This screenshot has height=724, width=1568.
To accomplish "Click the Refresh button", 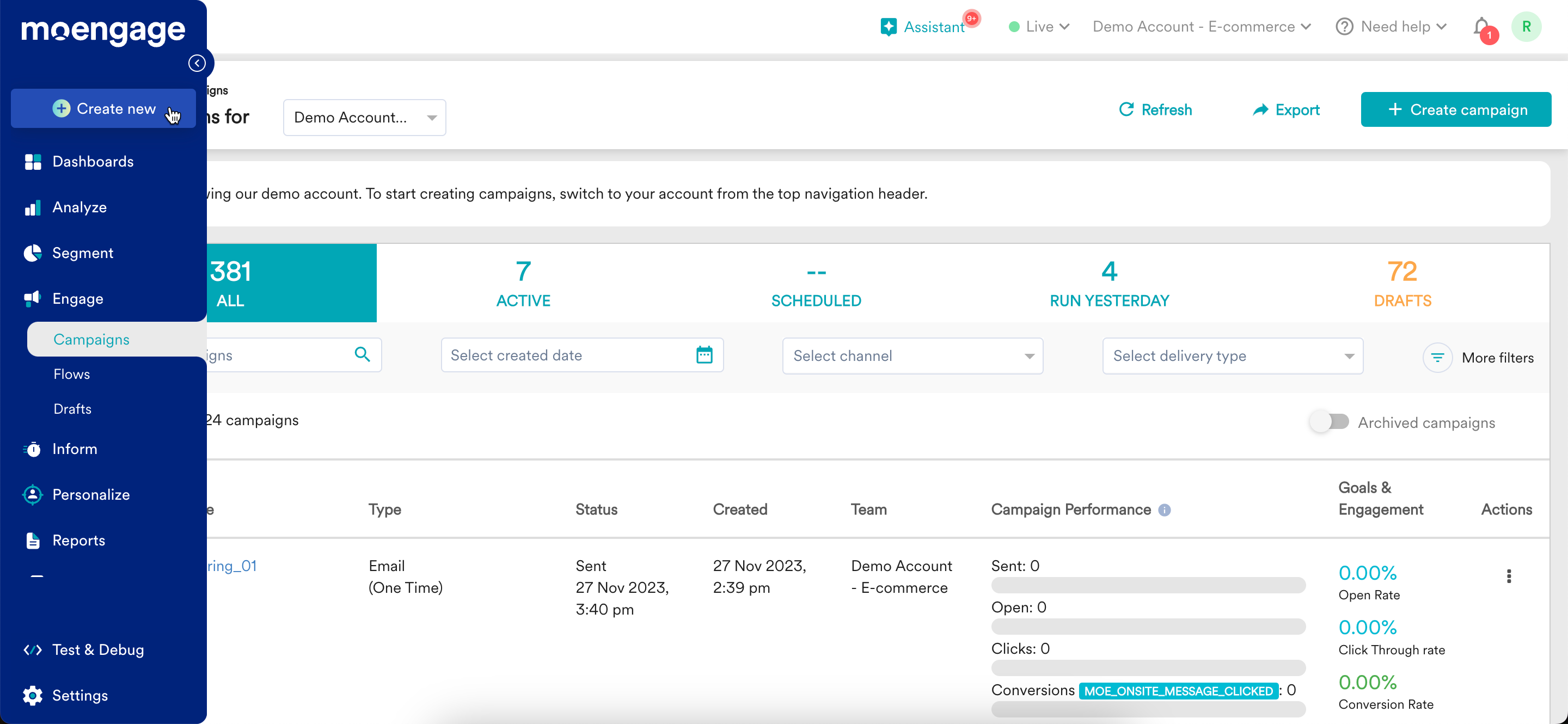I will coord(1155,109).
